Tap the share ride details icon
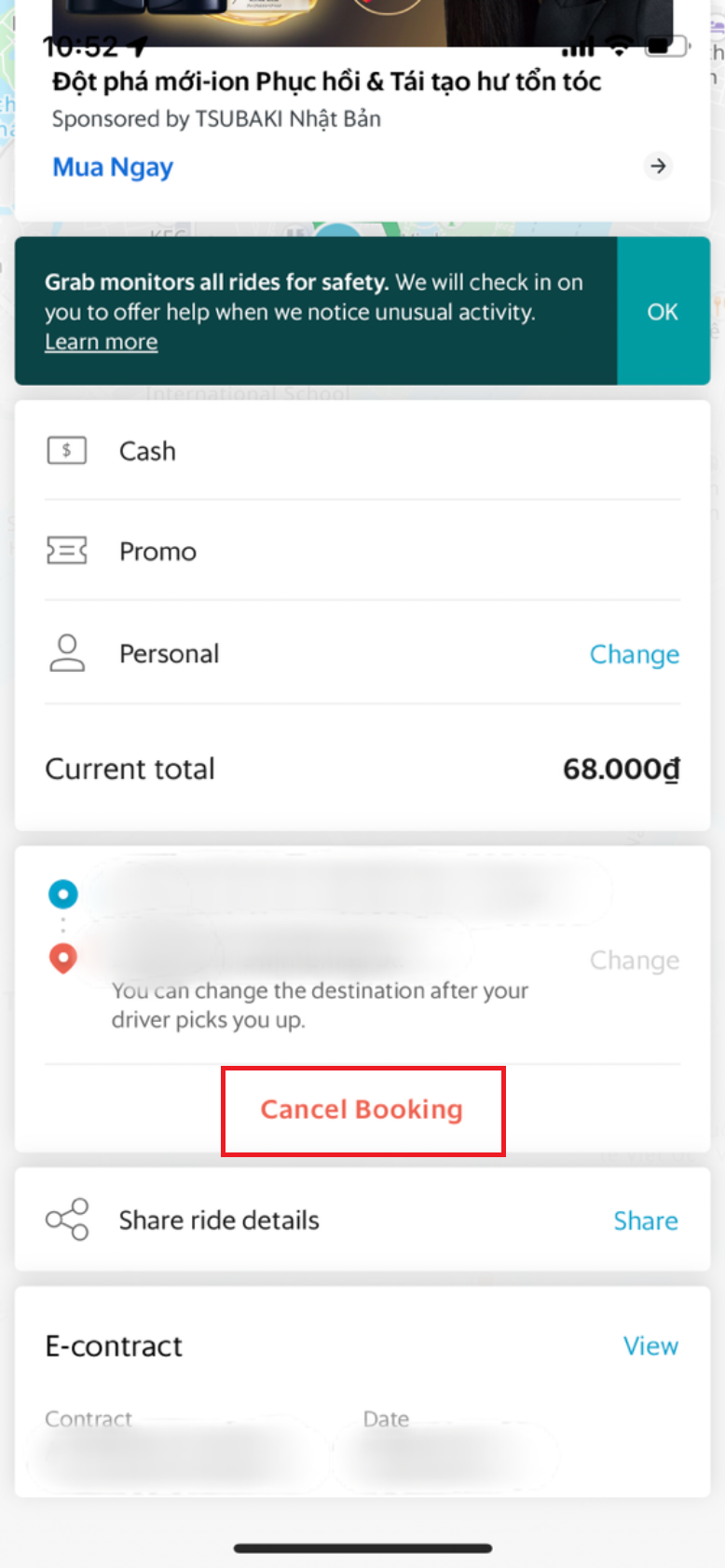 pos(67,1220)
